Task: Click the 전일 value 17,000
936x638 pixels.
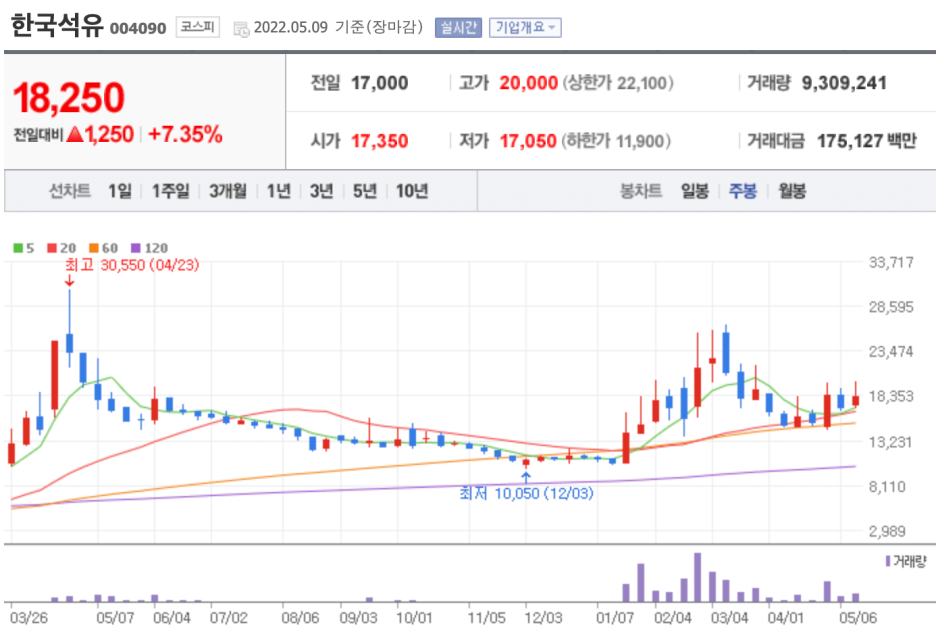Action: click(380, 83)
